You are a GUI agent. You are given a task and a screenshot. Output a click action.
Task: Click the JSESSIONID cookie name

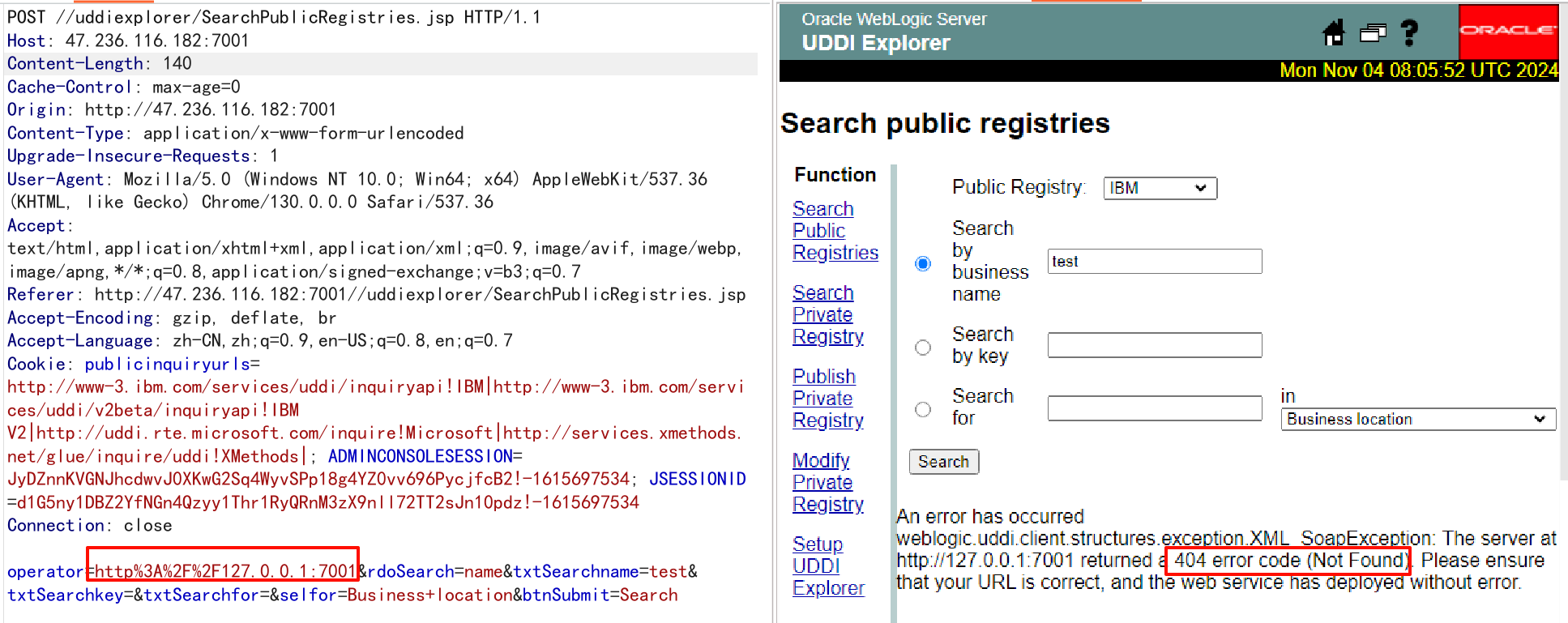coord(698,480)
